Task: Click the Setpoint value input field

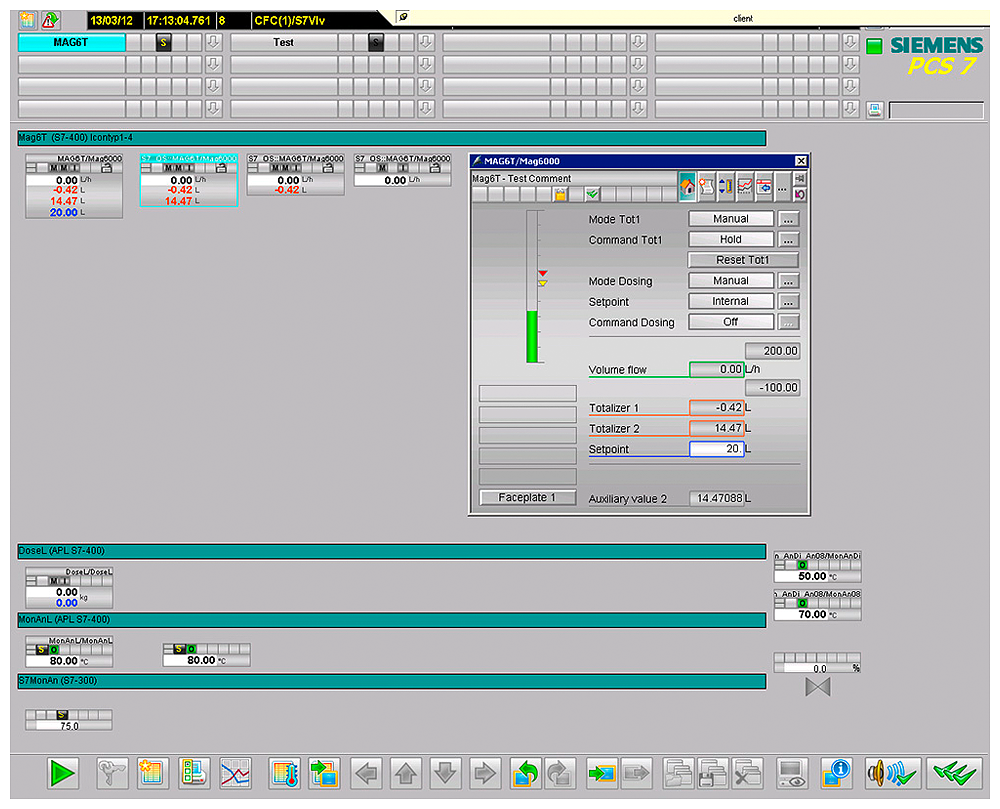Action: coord(716,449)
